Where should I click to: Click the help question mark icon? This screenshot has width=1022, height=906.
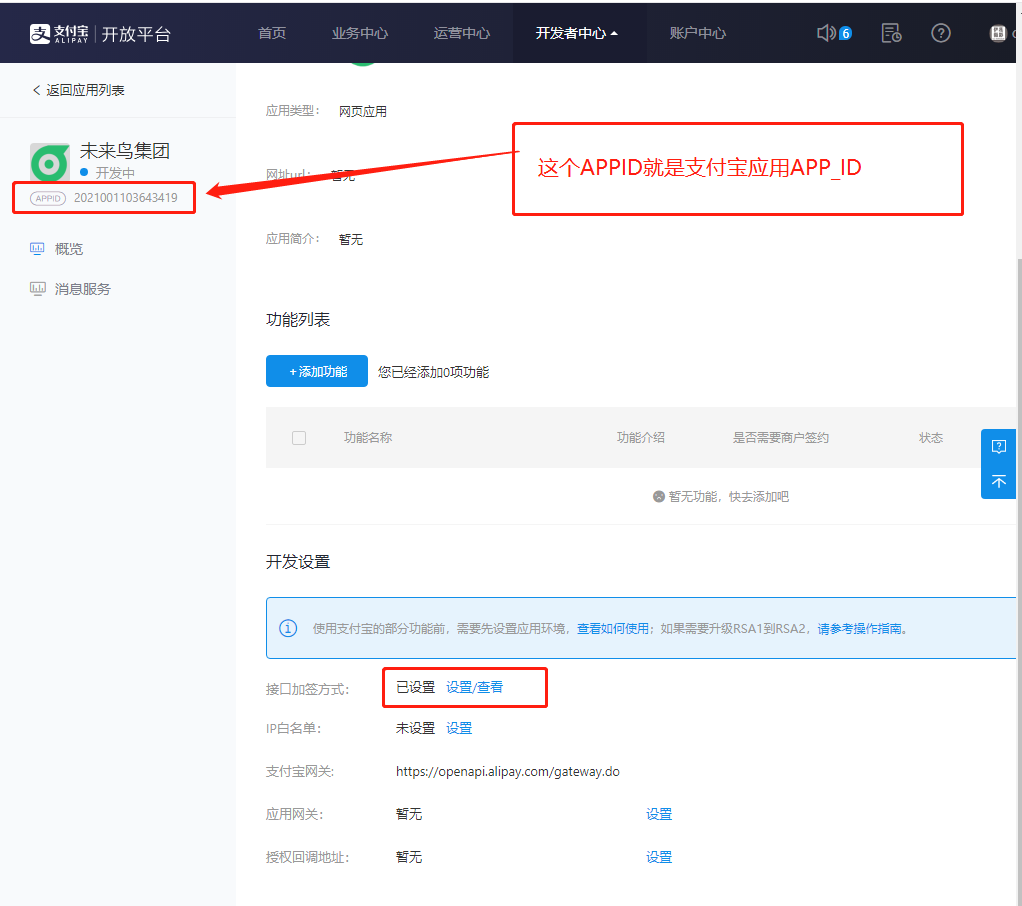click(940, 33)
